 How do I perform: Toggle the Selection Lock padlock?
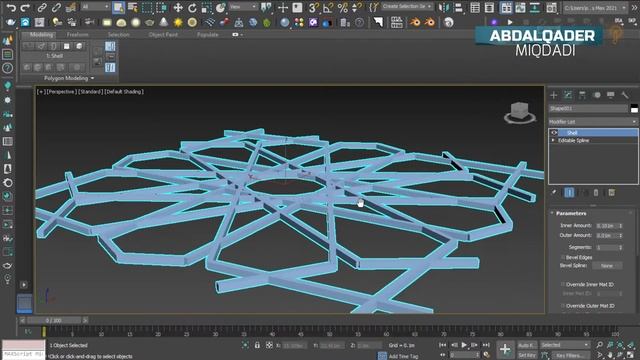[x=257, y=345]
